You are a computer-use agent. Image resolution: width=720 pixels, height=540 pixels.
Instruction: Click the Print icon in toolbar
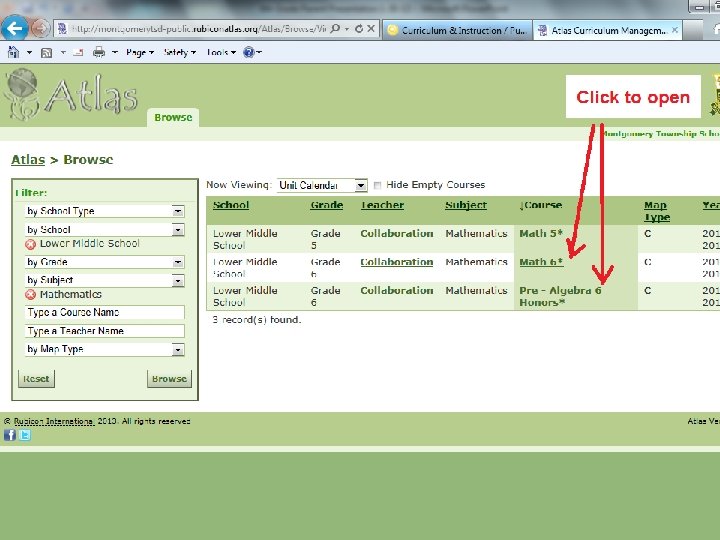click(x=99, y=52)
